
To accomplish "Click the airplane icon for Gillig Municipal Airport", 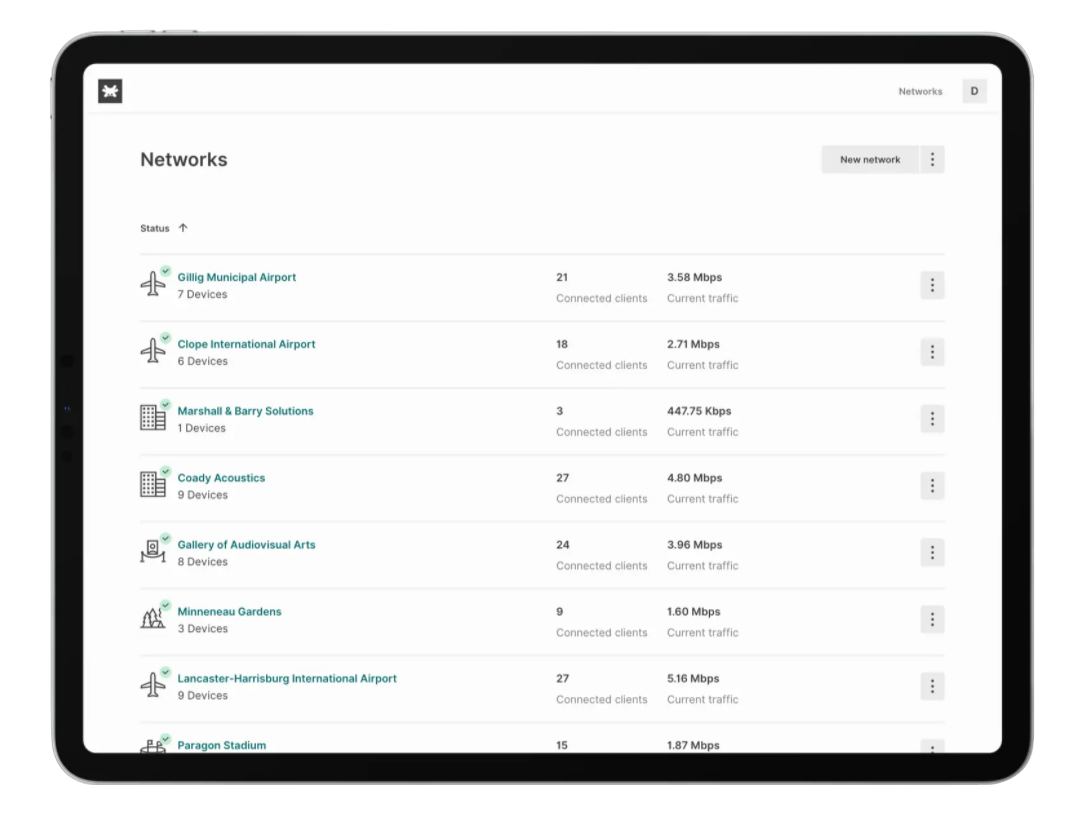I will click(153, 284).
